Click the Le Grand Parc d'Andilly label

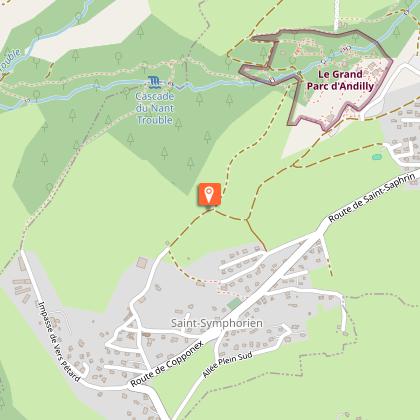click(340, 80)
